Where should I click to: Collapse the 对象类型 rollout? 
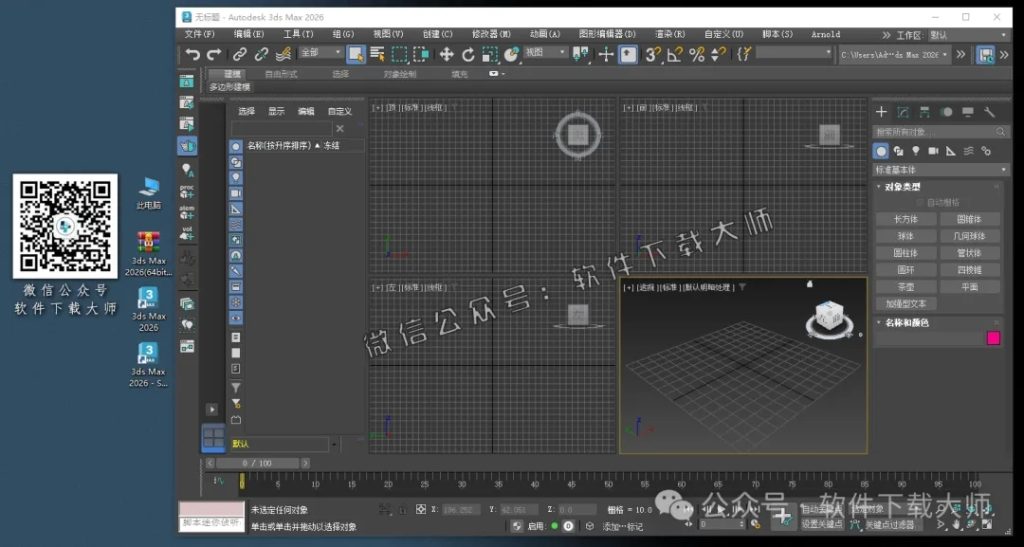pyautogui.click(x=902, y=187)
